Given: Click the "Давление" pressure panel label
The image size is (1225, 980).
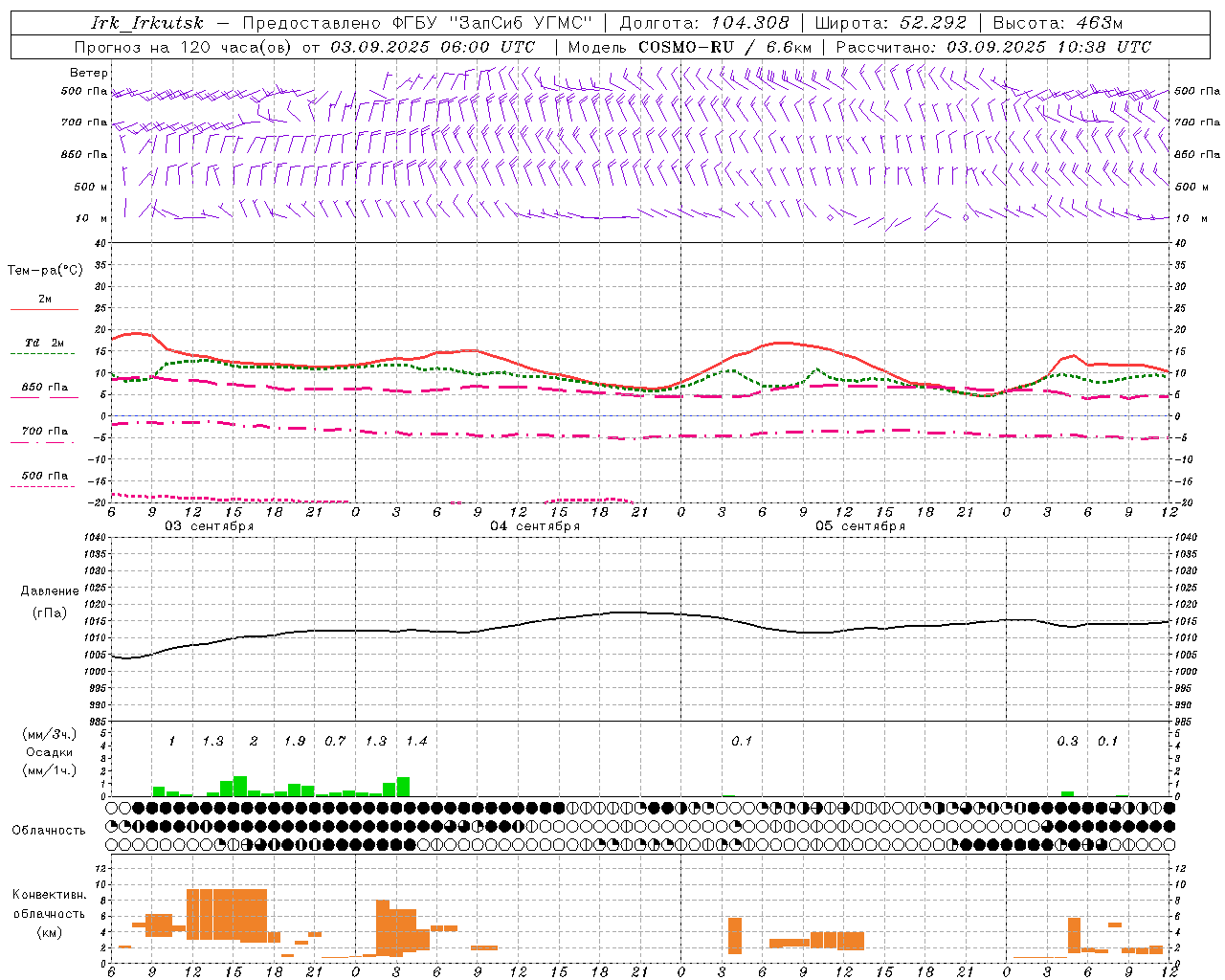Looking at the screenshot, I should click(x=50, y=591).
